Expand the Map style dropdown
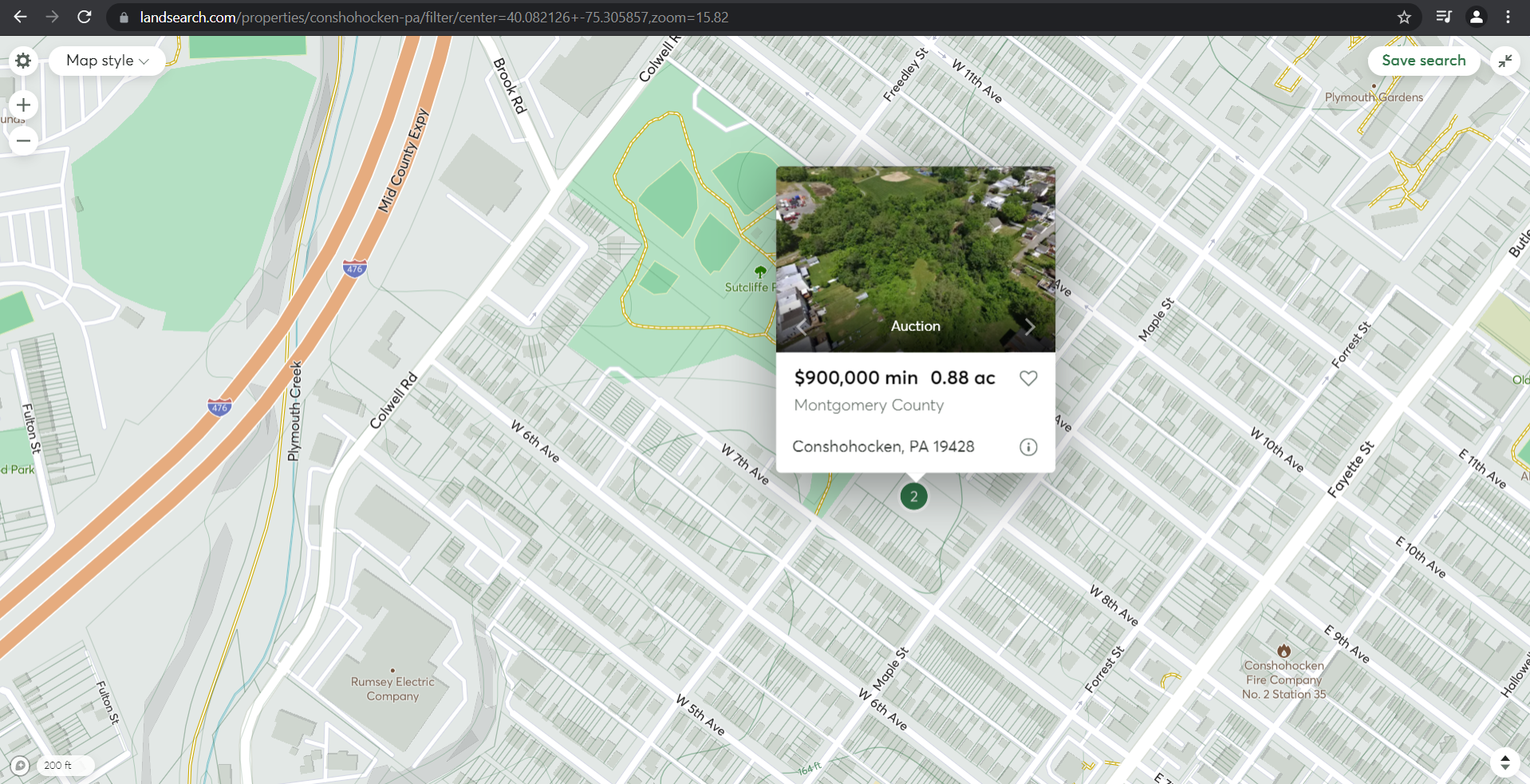1530x784 pixels. coord(107,61)
